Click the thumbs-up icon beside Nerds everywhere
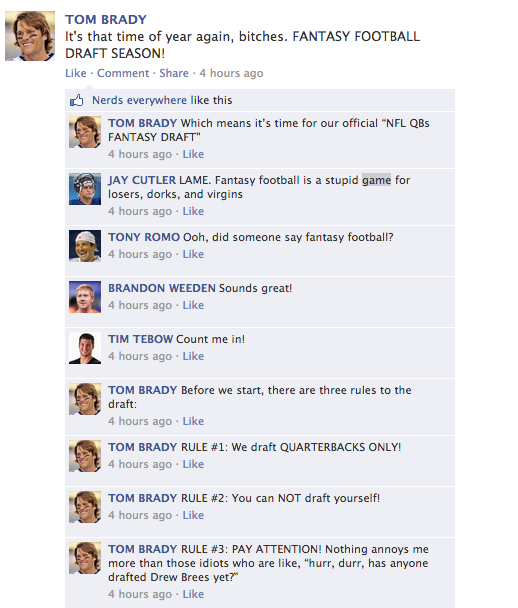Viewport: 518px width, 608px height. tap(76, 100)
